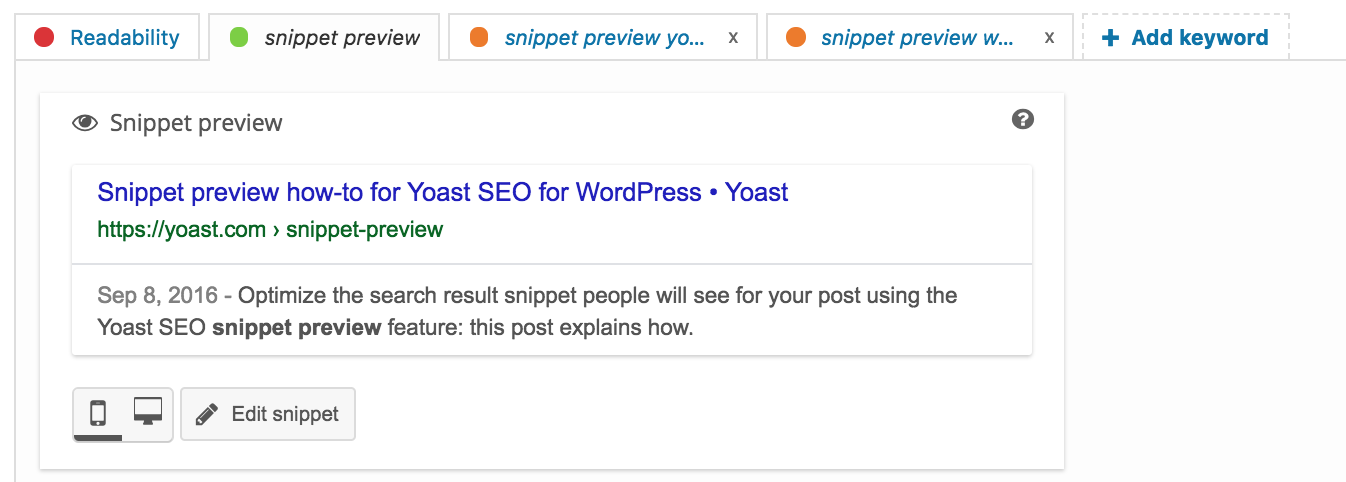Viewport: 1346px width, 482px height.
Task: Click Add keyword button
Action: [1185, 38]
